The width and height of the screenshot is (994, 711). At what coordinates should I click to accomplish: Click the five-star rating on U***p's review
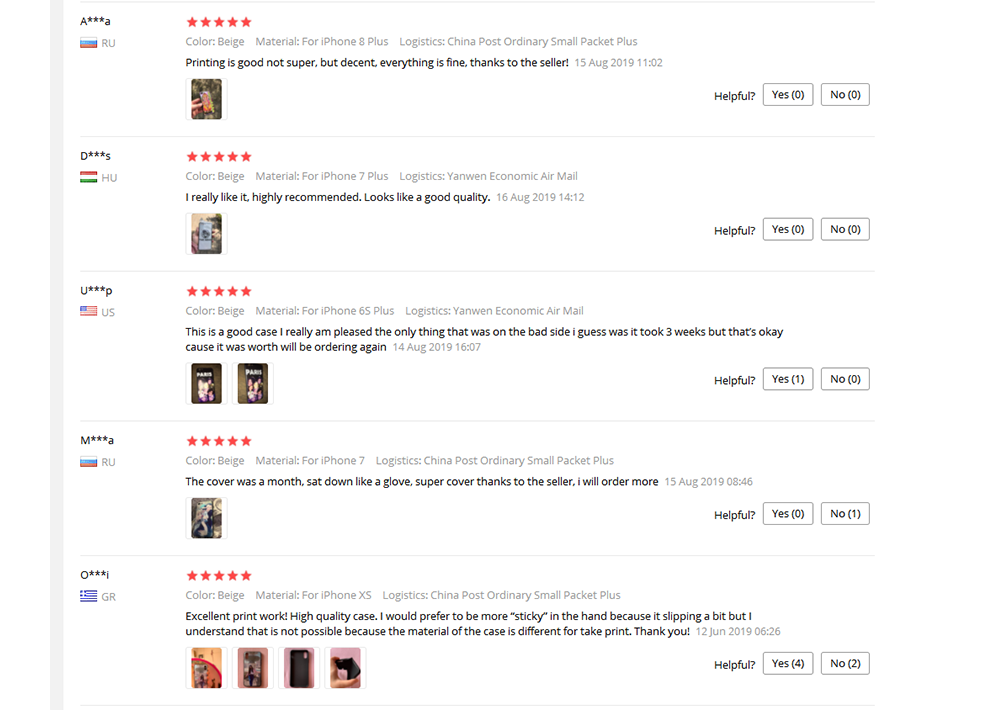pyautogui.click(x=219, y=291)
